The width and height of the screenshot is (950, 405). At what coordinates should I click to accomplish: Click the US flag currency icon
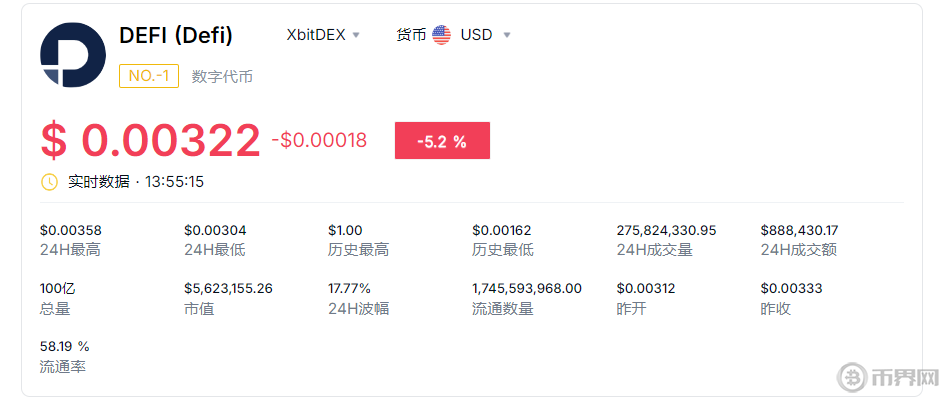[441, 35]
